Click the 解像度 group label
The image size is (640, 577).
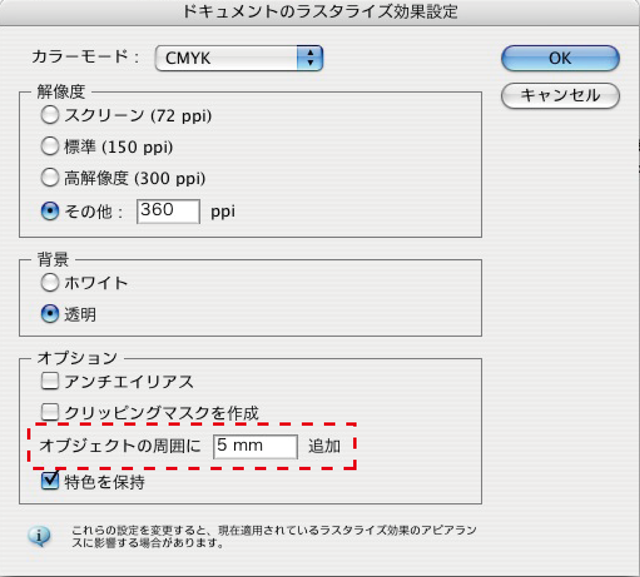[x=61, y=92]
